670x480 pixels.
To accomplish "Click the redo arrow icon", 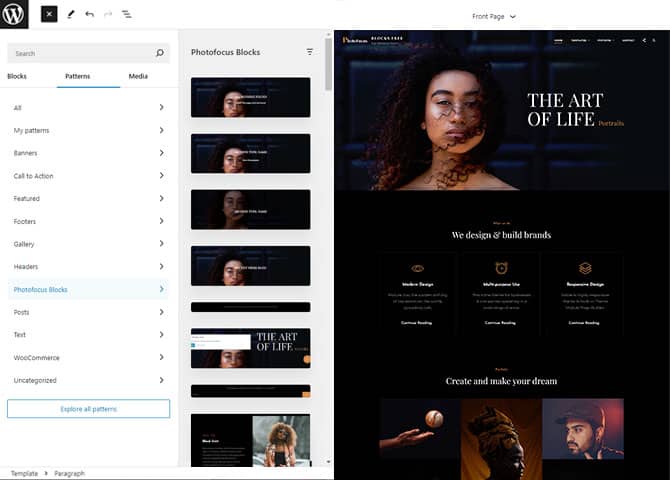I will pyautogui.click(x=108, y=15).
